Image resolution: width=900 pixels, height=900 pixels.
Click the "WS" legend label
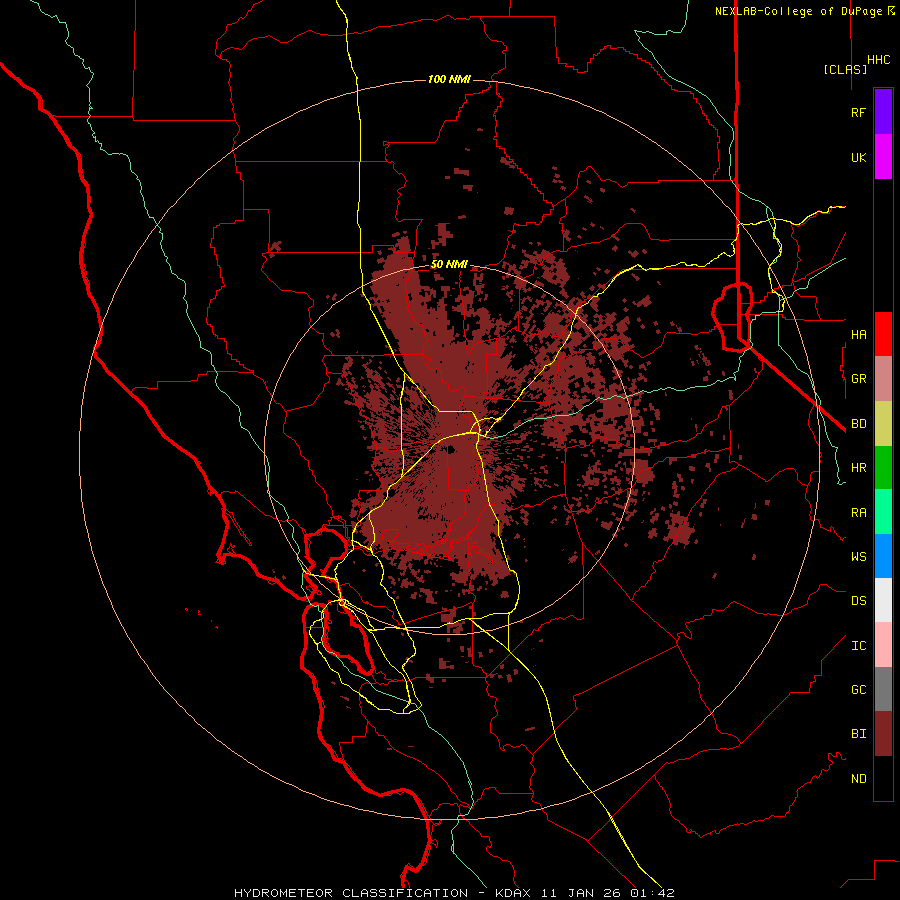coord(858,557)
